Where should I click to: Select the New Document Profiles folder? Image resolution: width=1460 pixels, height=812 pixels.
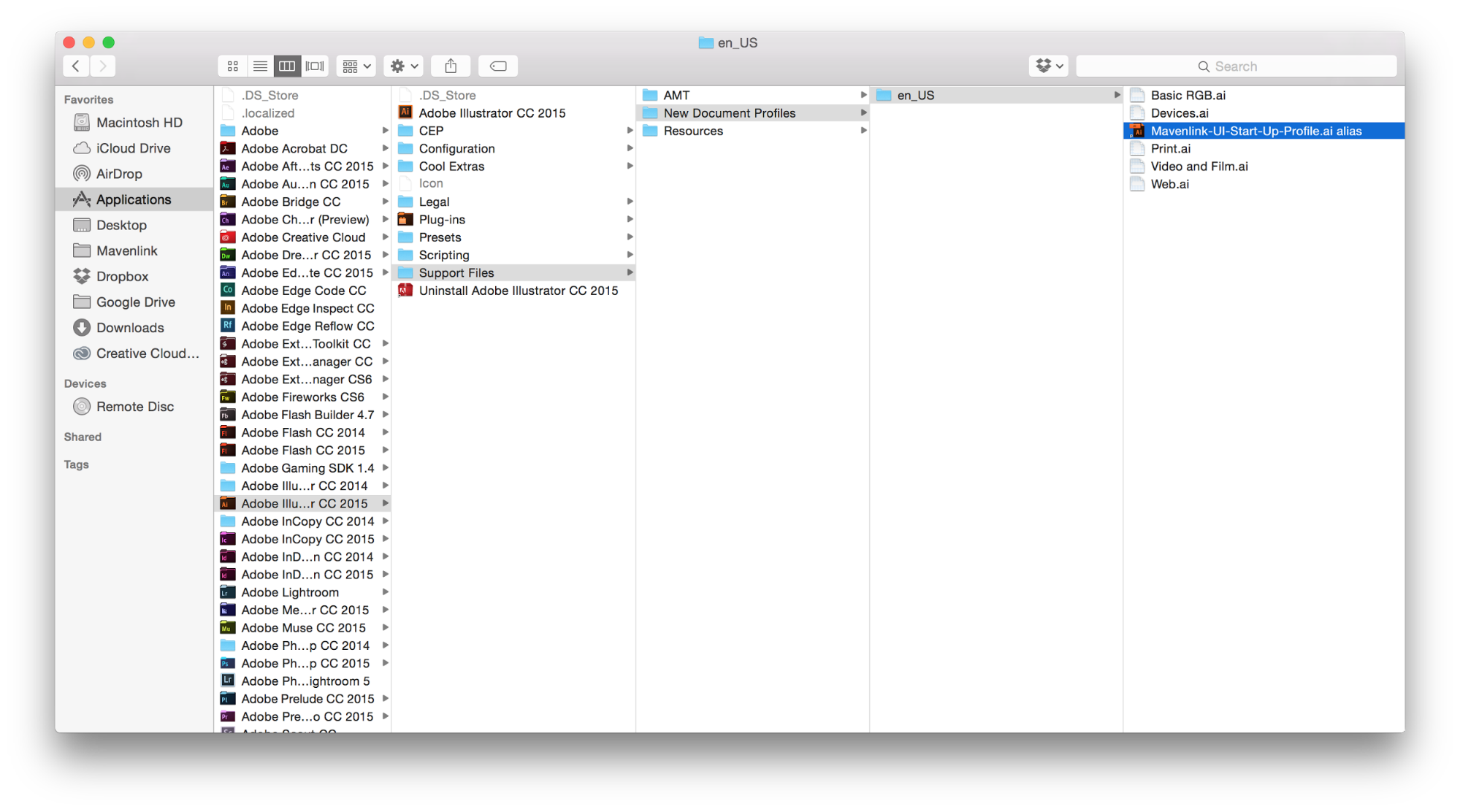pos(753,113)
